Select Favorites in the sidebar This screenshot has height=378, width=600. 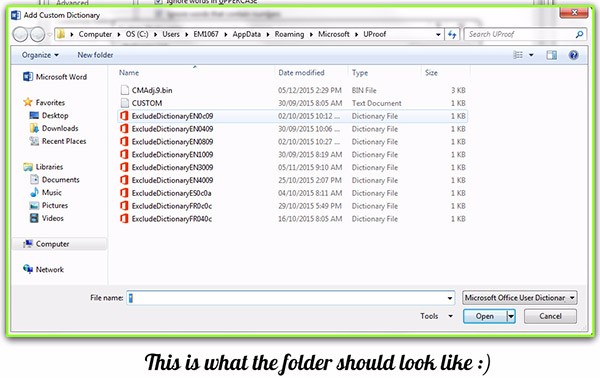tap(44, 103)
